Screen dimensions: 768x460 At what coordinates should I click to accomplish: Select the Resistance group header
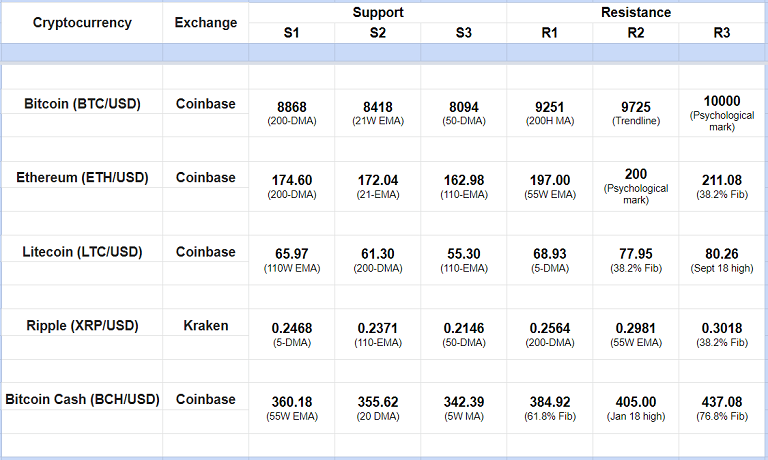tap(636, 13)
